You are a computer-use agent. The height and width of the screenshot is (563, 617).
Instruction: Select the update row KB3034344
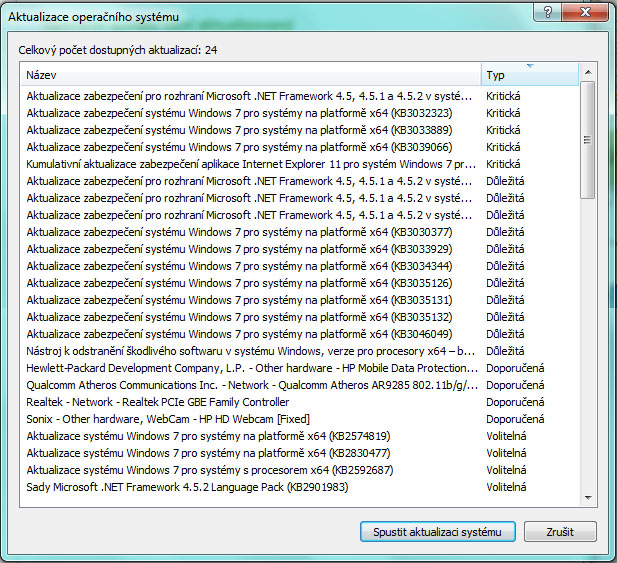coord(300,266)
